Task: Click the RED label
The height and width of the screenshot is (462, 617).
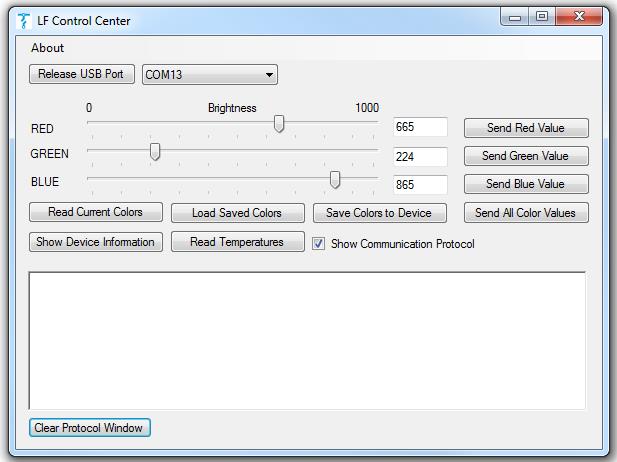Action: [x=42, y=129]
